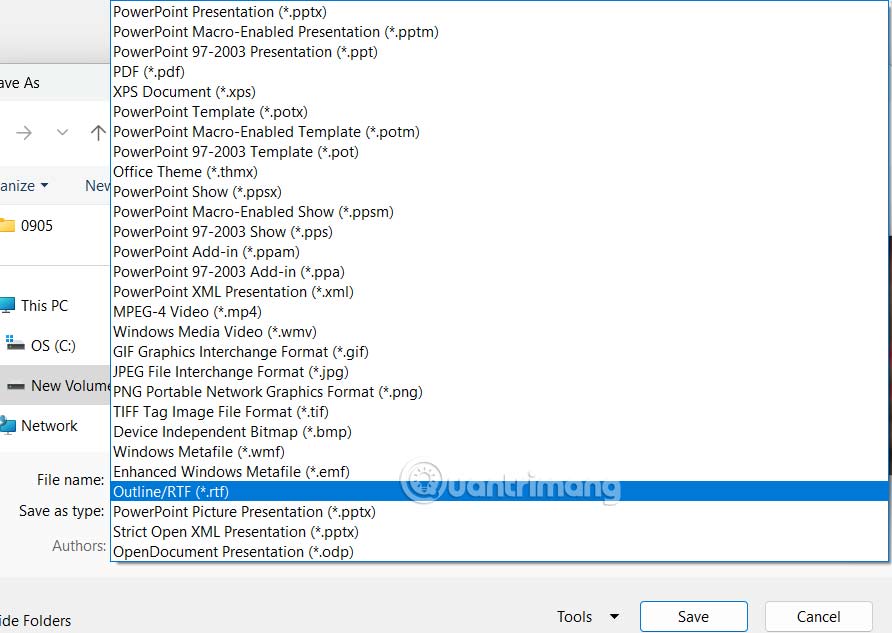Click the This PC monitor icon
The image size is (892, 633).
[x=7, y=305]
